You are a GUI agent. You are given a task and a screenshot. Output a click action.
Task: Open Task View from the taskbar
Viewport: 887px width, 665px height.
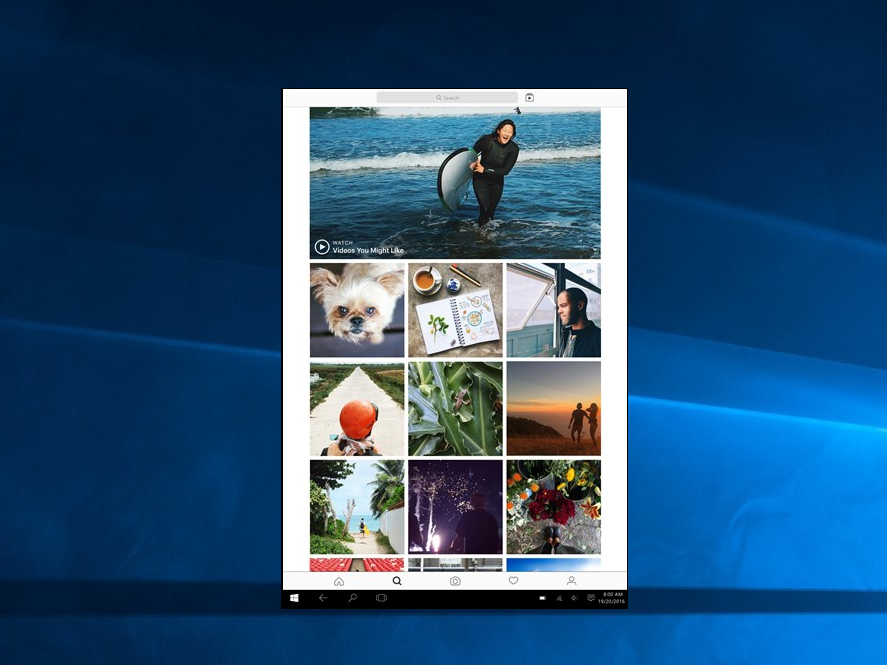[380, 597]
